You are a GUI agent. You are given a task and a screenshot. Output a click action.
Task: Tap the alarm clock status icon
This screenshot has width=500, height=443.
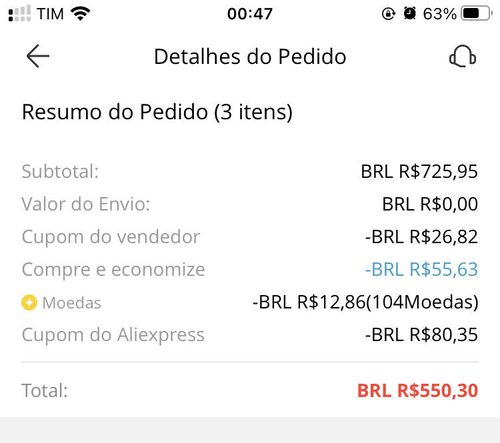tap(410, 14)
